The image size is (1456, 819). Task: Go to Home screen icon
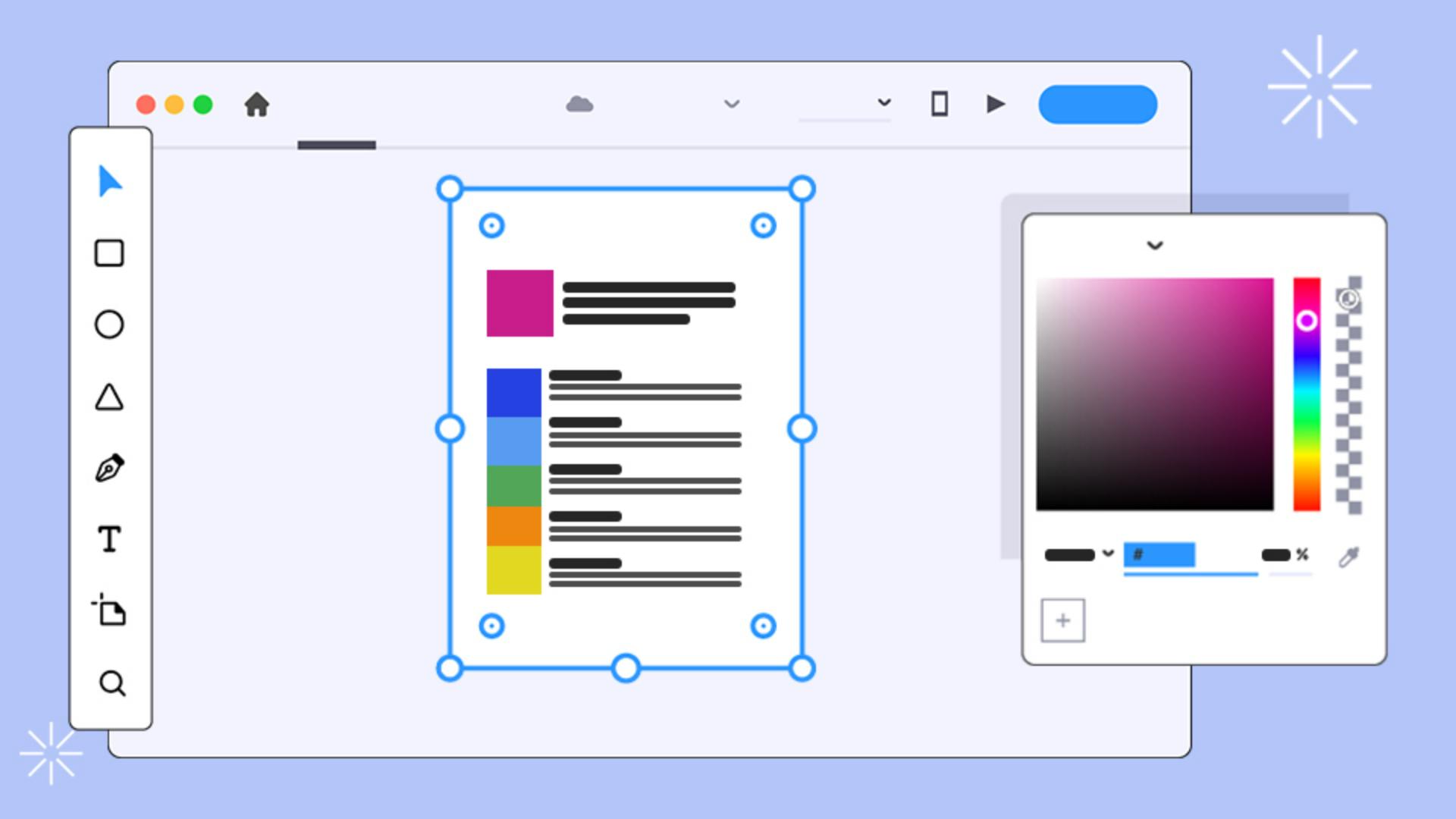coord(257,105)
